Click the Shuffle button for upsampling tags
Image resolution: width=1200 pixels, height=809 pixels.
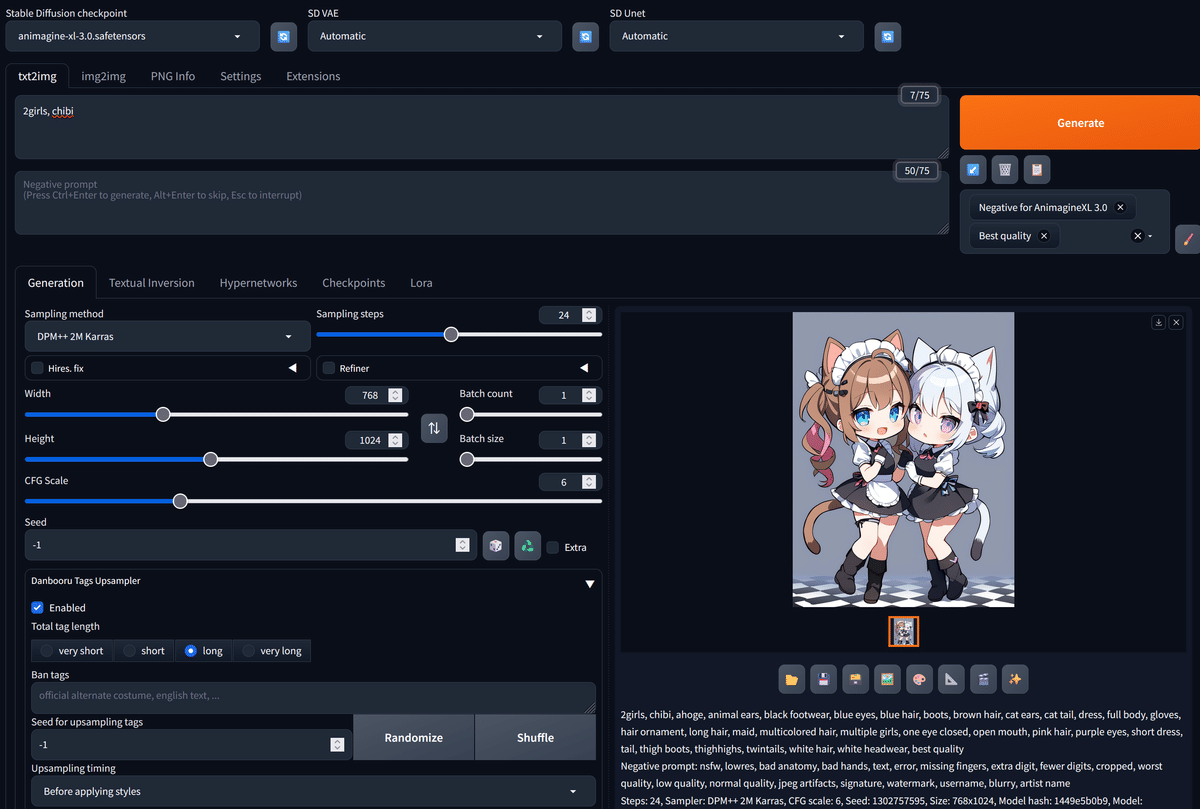coord(535,737)
